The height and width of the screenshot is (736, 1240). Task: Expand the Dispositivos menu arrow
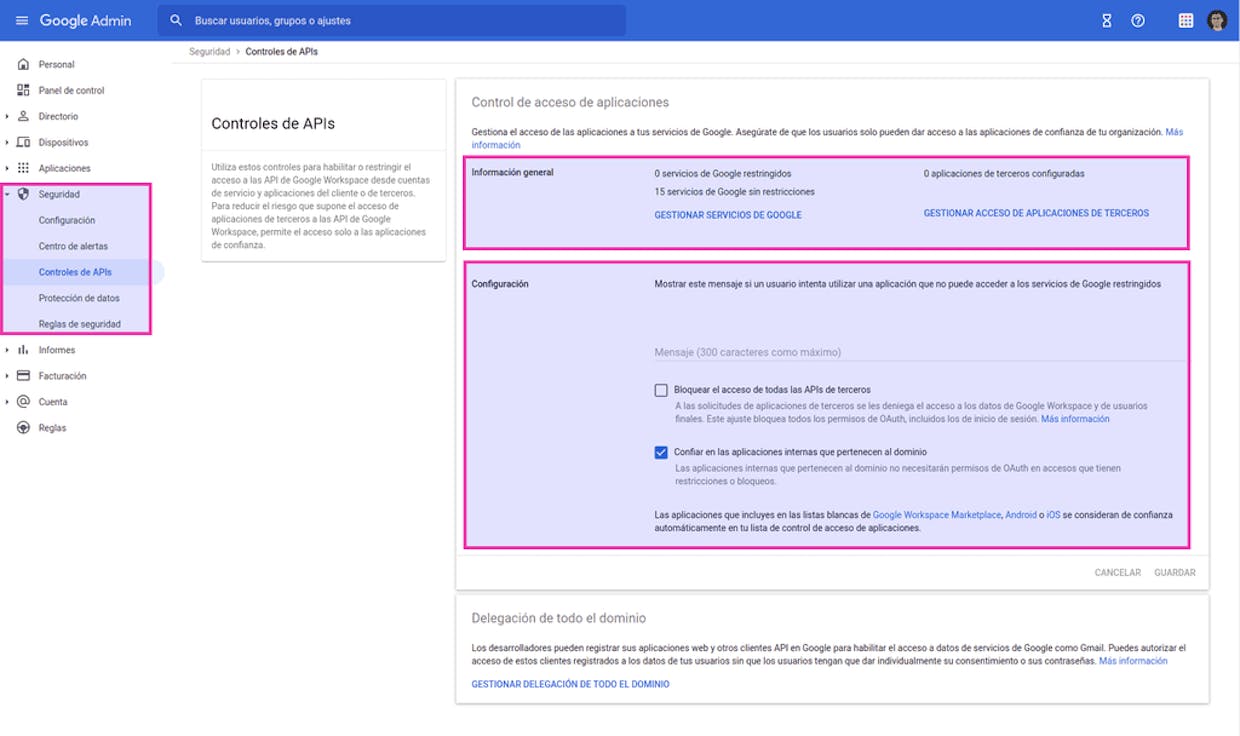pos(7,142)
